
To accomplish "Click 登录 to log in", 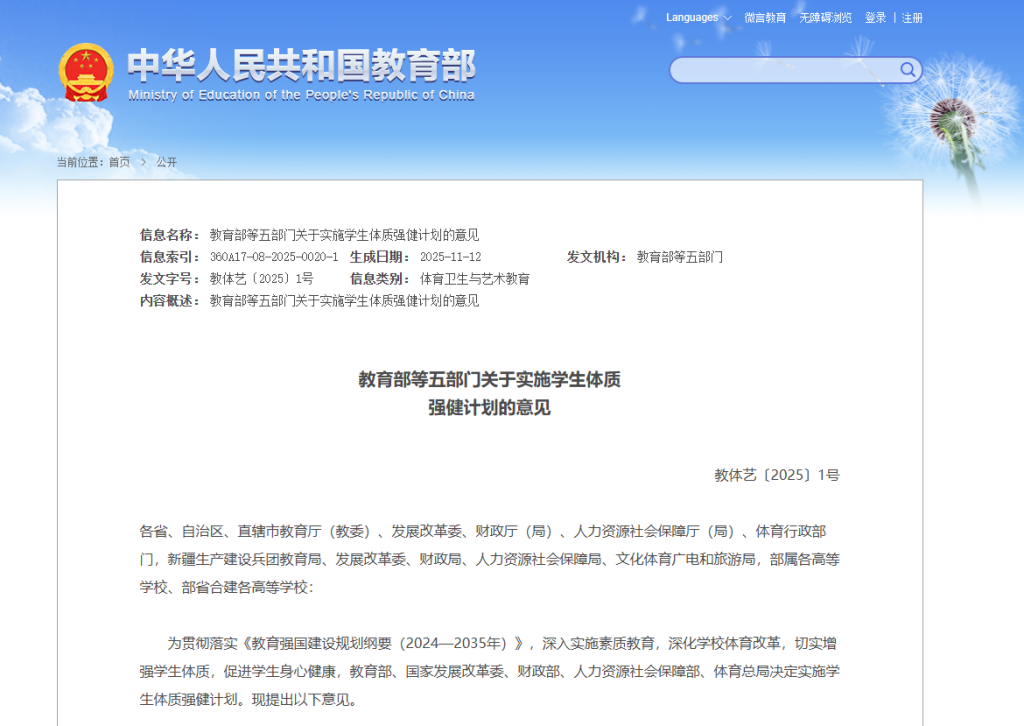I will (875, 18).
